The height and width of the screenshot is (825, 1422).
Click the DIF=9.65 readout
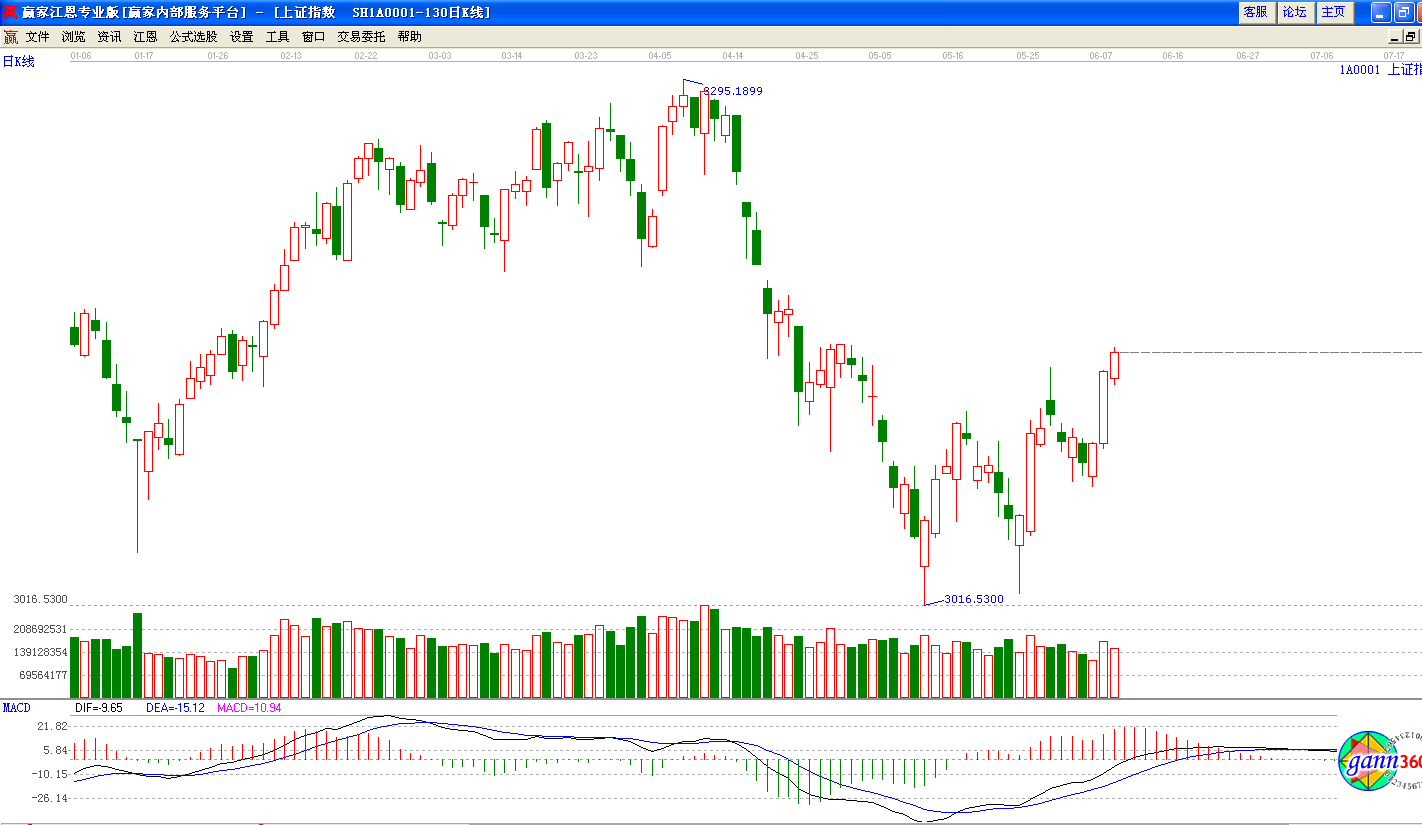tap(99, 707)
